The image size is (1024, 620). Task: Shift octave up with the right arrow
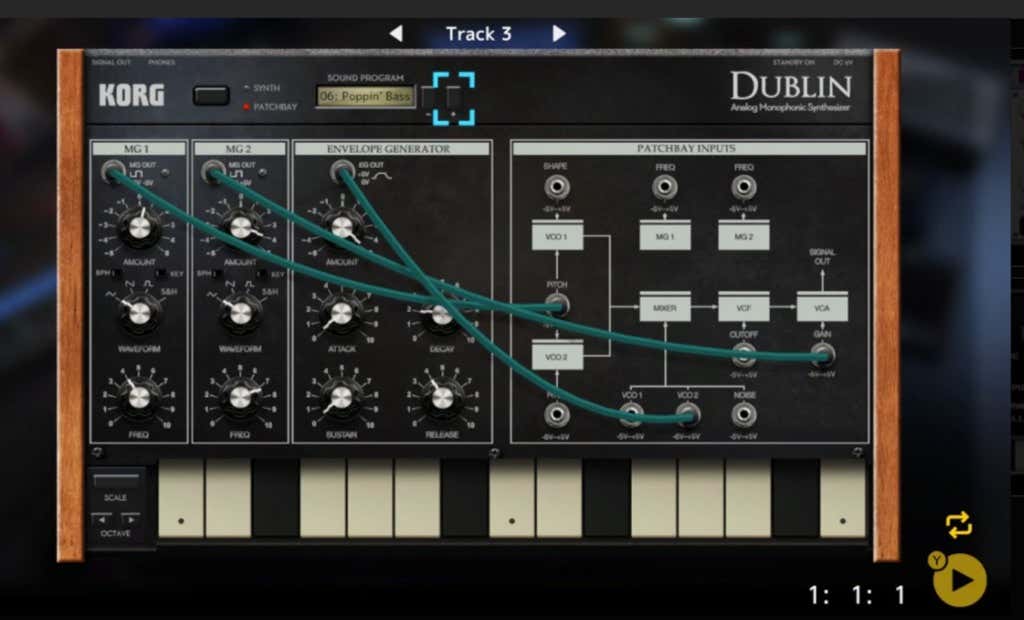(x=130, y=519)
